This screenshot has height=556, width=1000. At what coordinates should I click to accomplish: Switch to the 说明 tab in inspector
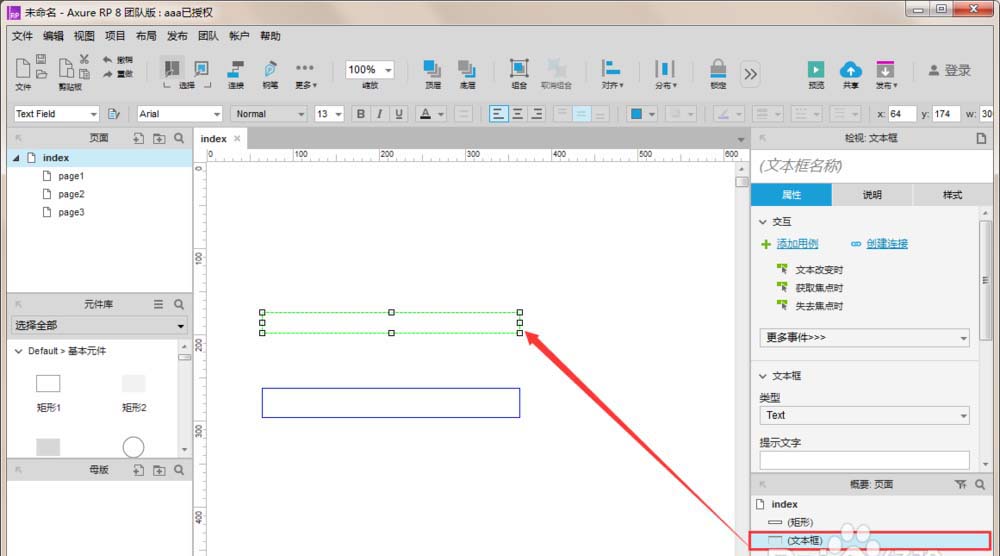[x=872, y=194]
